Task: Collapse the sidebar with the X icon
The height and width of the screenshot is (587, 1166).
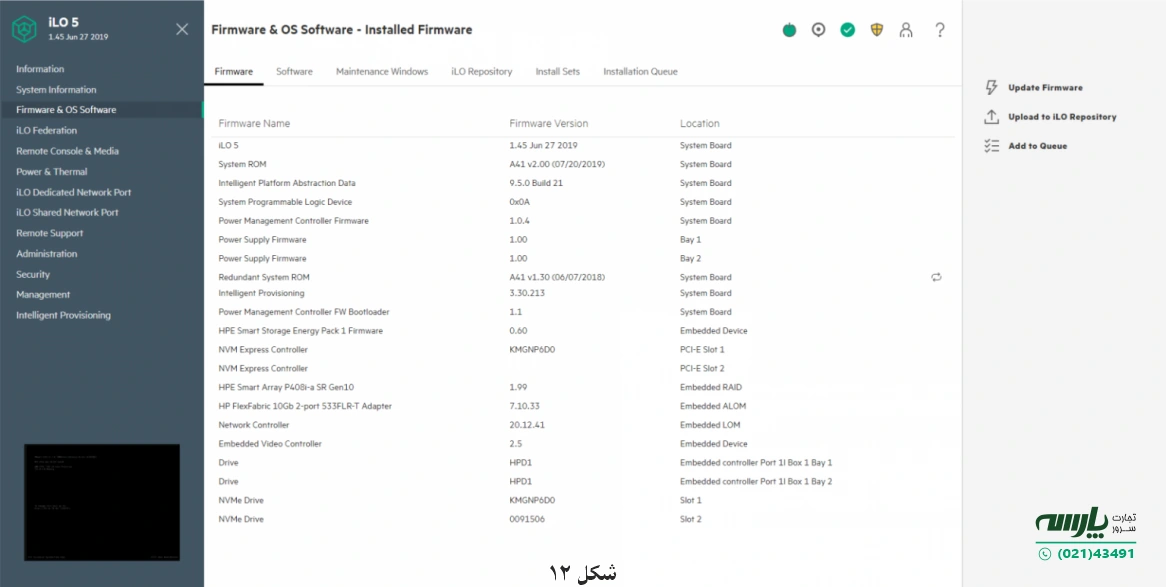Action: click(x=181, y=29)
